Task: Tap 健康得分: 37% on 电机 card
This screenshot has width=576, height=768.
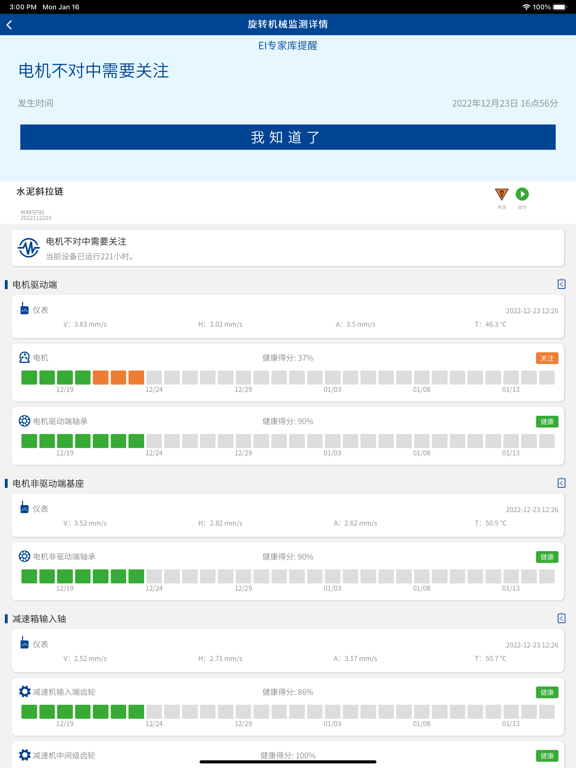Action: (288, 358)
